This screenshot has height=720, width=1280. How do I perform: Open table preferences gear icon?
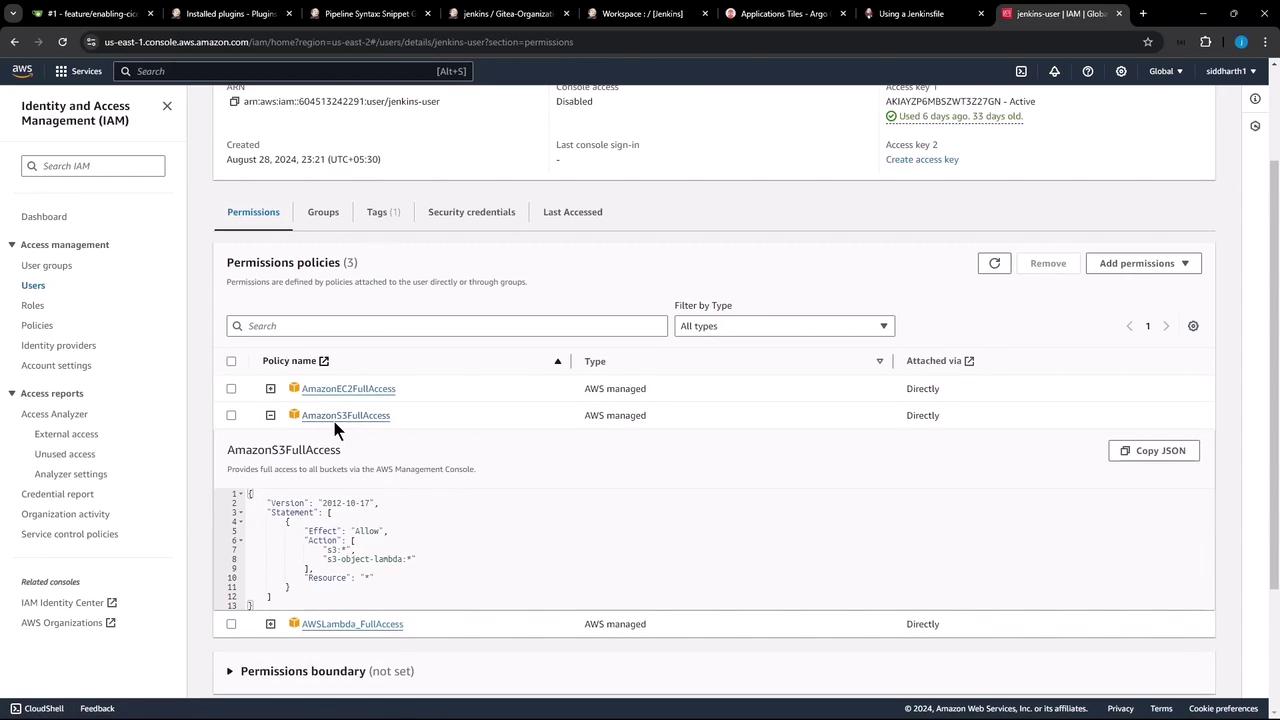click(x=1193, y=326)
